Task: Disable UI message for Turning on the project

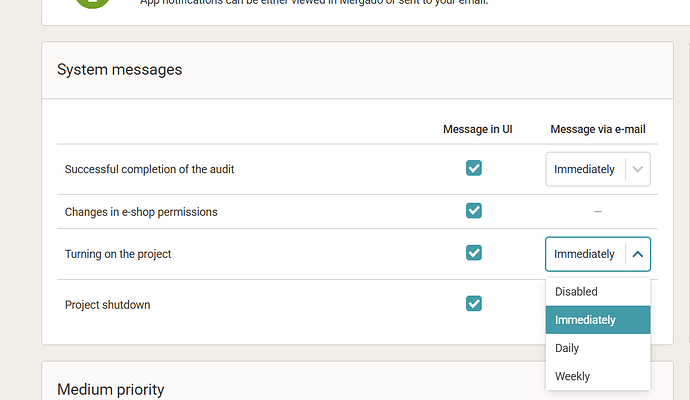Action: click(x=474, y=253)
